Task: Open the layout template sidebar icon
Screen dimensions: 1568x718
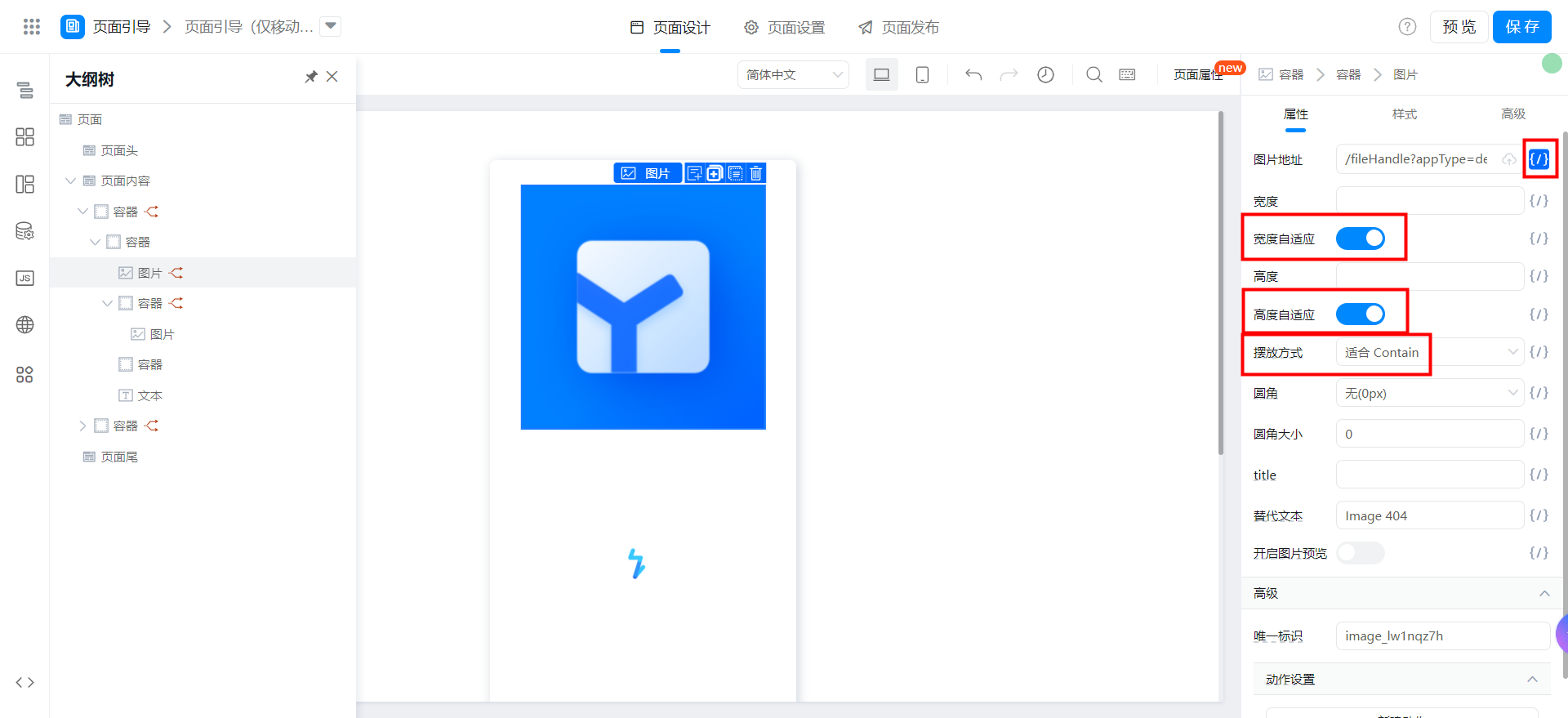Action: 25,184
